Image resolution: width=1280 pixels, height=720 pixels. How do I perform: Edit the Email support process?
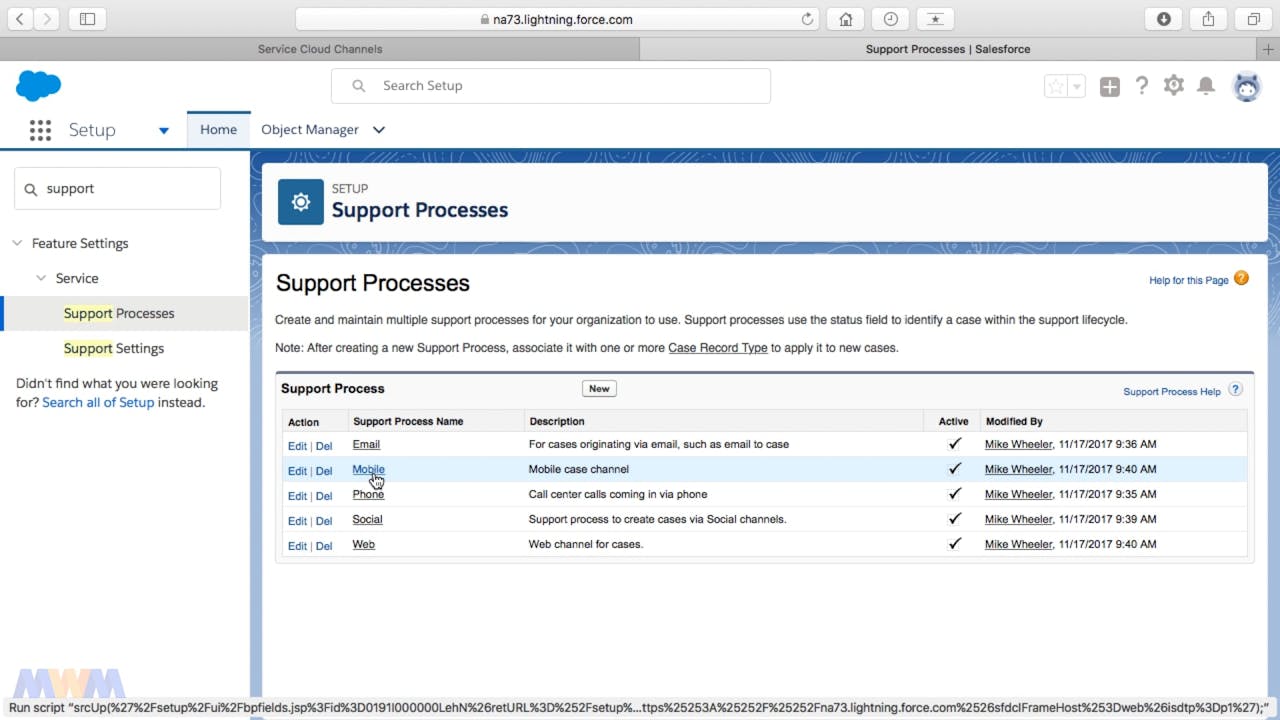(x=297, y=445)
